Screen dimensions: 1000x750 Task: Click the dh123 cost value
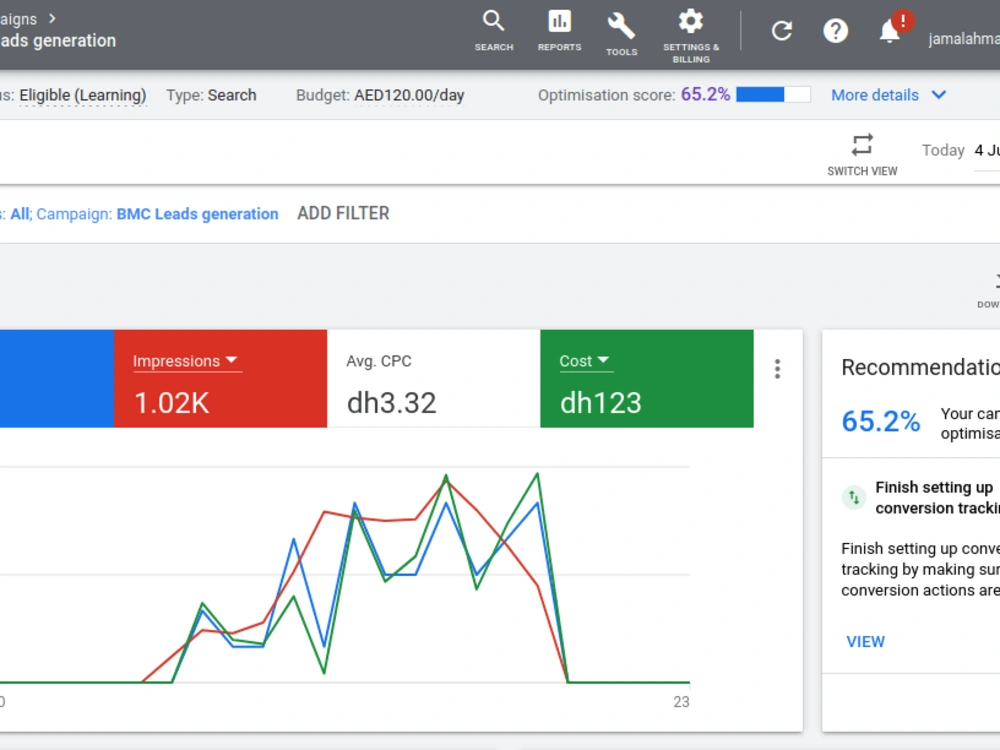point(600,403)
